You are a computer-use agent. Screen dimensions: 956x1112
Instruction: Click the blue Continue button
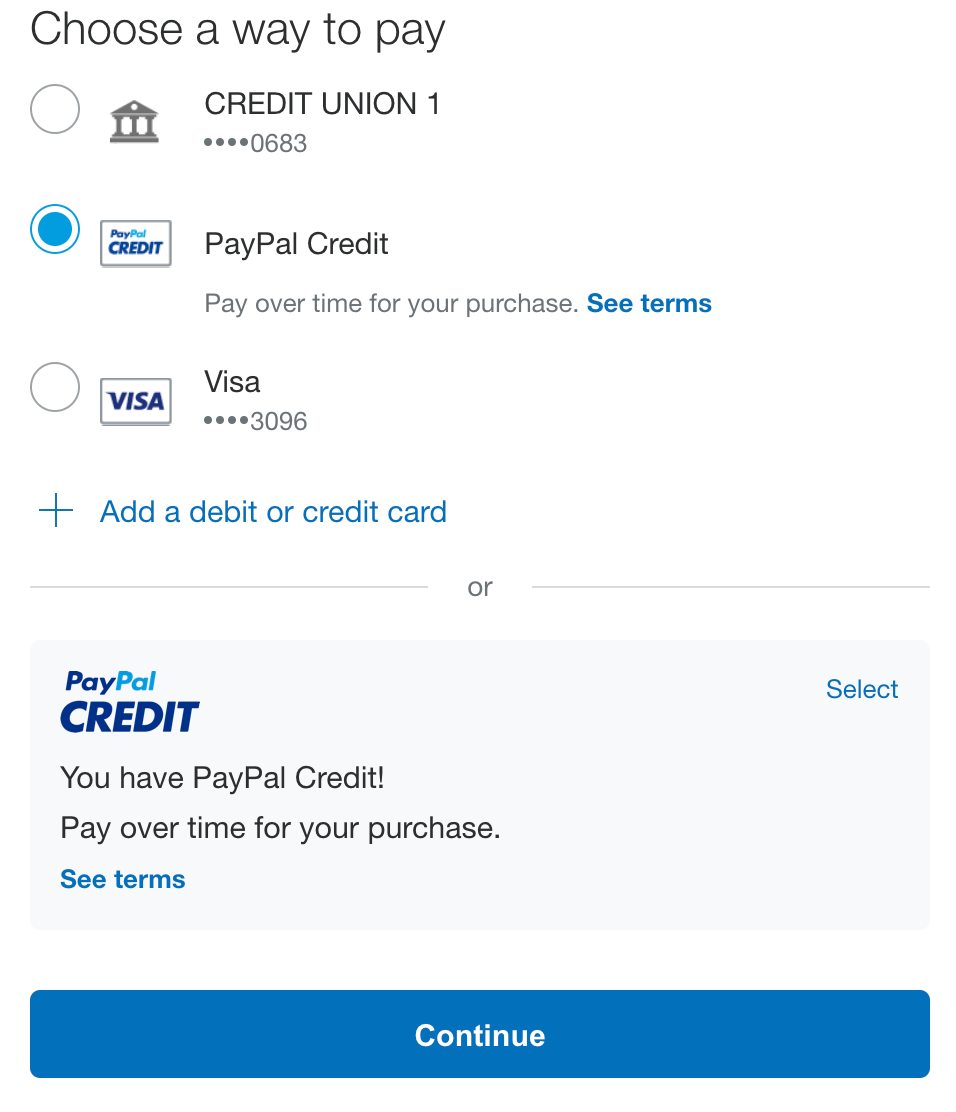[x=479, y=1034]
